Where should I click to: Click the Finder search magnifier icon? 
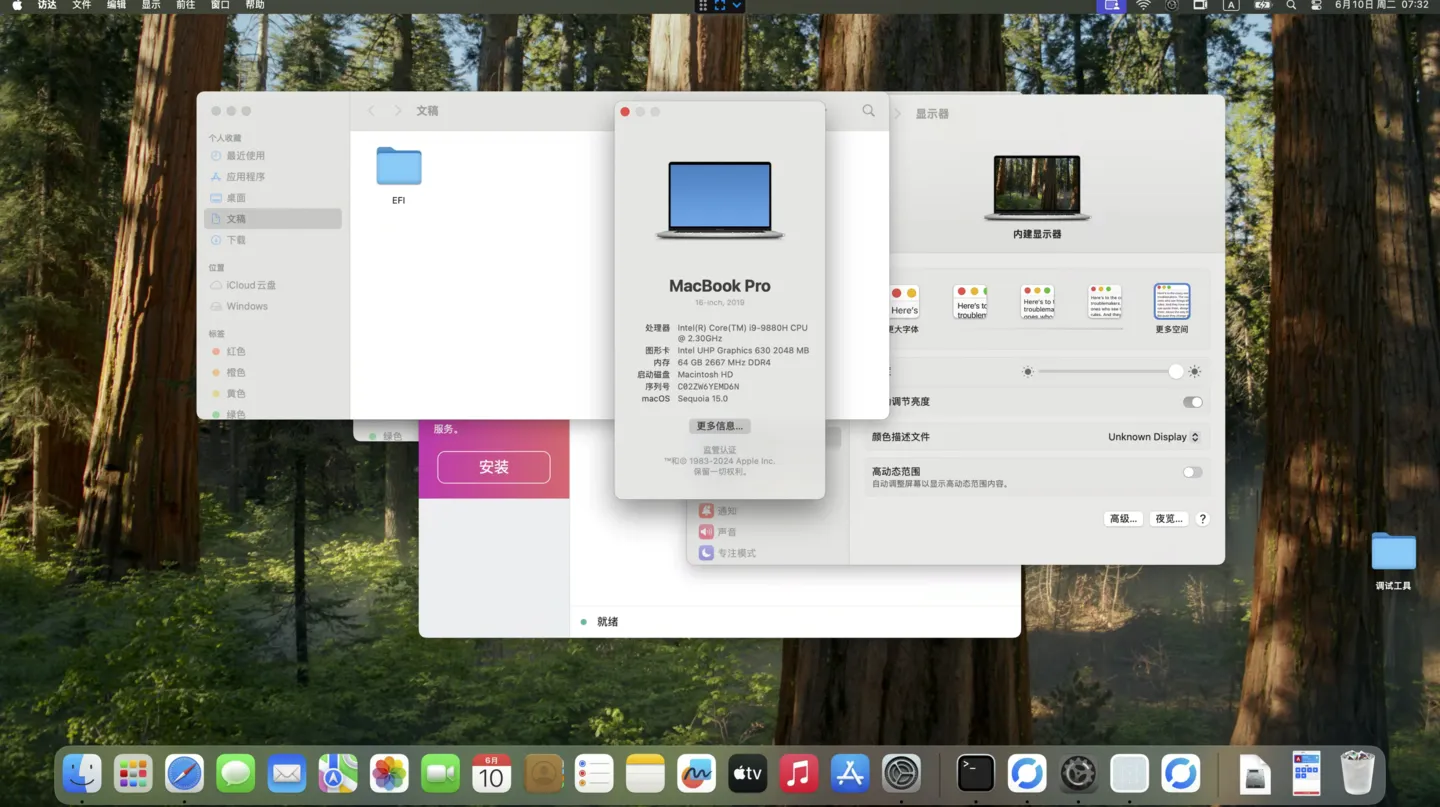[868, 111]
